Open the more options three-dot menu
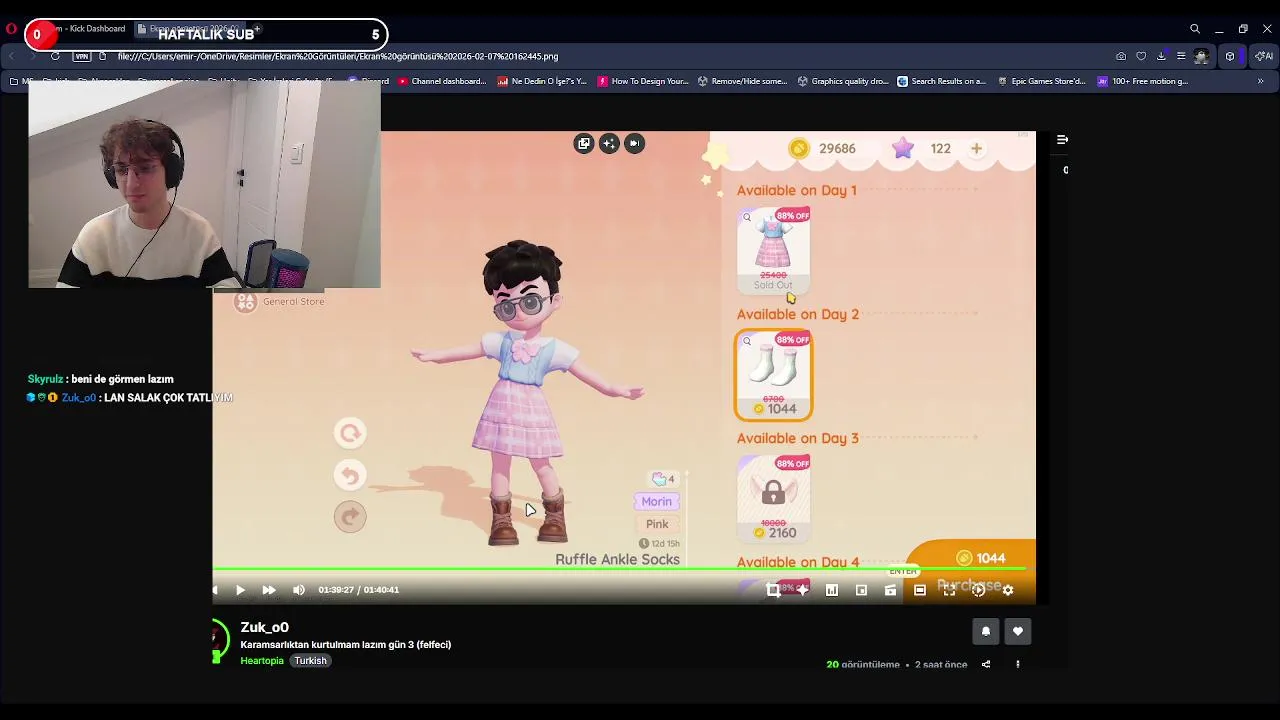The height and width of the screenshot is (720, 1280). point(1018,664)
